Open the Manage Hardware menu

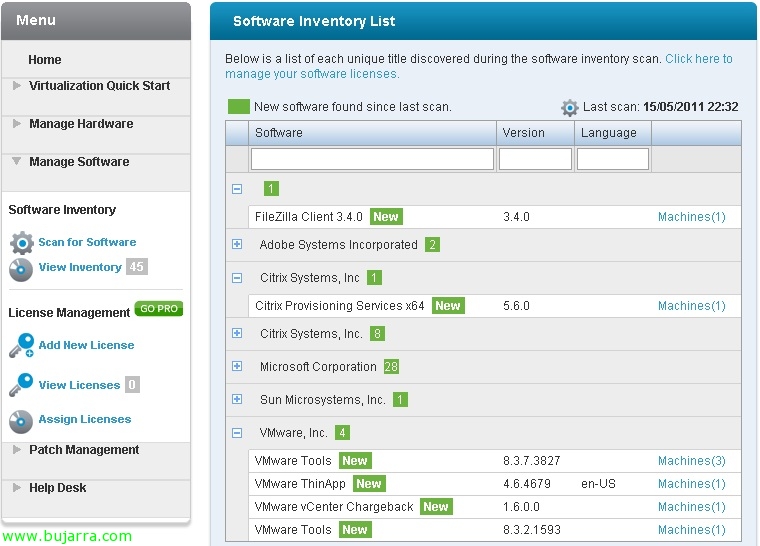coord(81,124)
